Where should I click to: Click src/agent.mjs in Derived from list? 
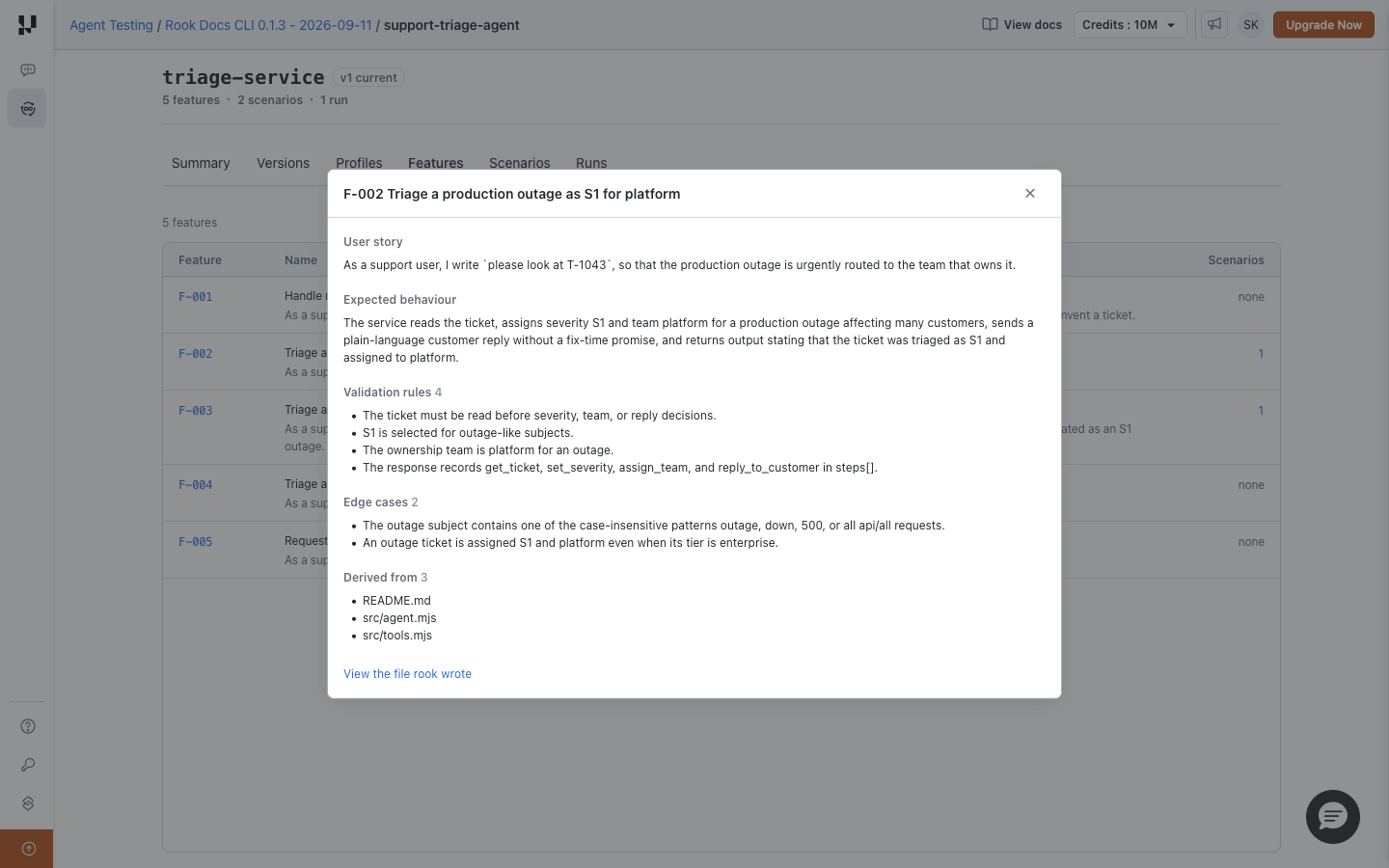pyautogui.click(x=399, y=618)
